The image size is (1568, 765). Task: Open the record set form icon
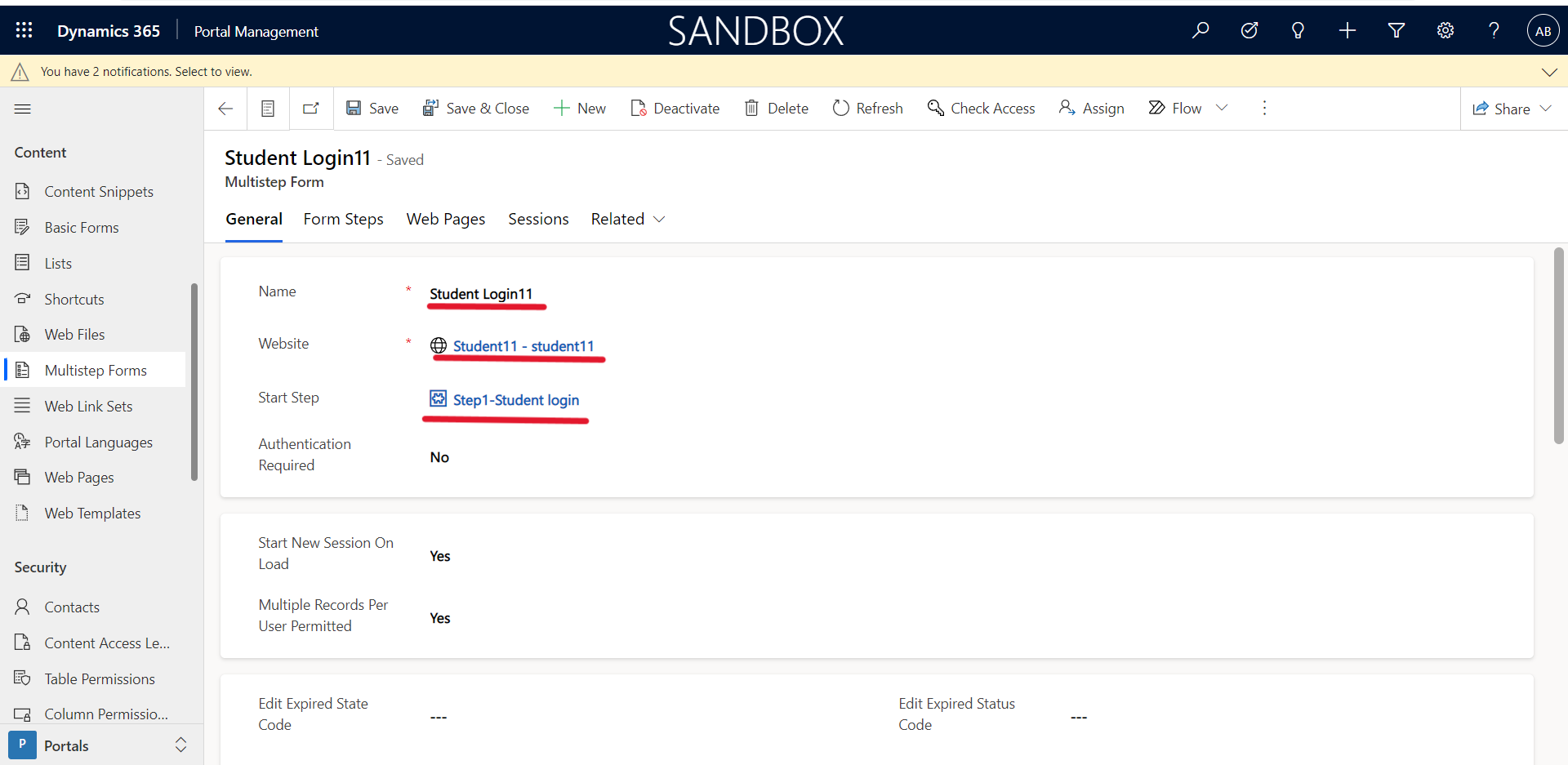coord(268,109)
